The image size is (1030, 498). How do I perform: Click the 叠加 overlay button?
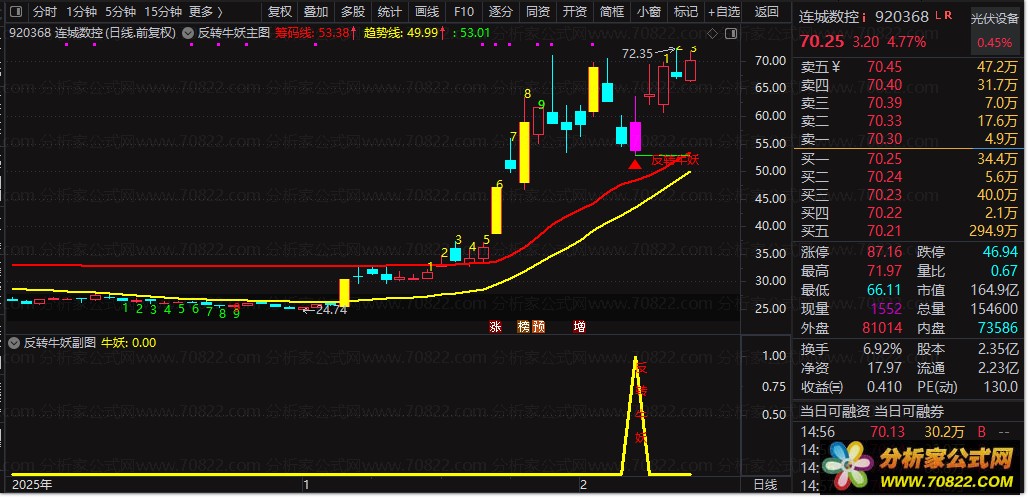[x=316, y=11]
